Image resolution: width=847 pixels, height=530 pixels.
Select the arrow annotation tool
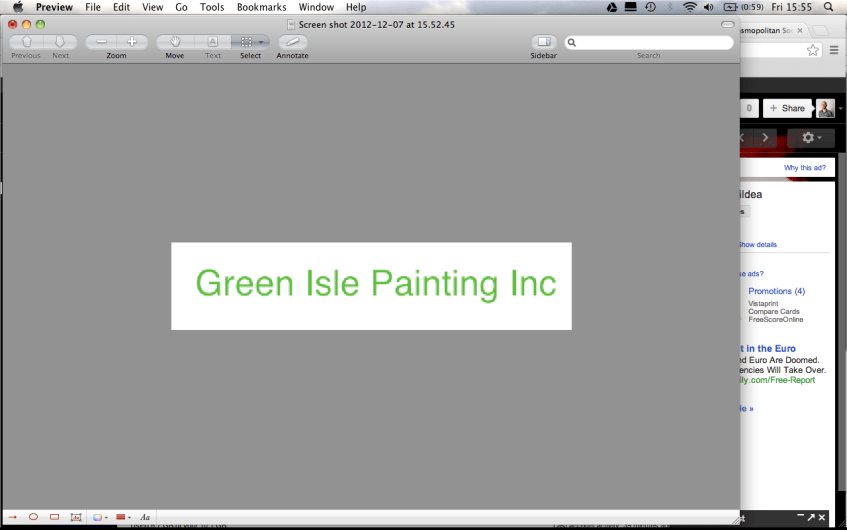tap(12, 517)
